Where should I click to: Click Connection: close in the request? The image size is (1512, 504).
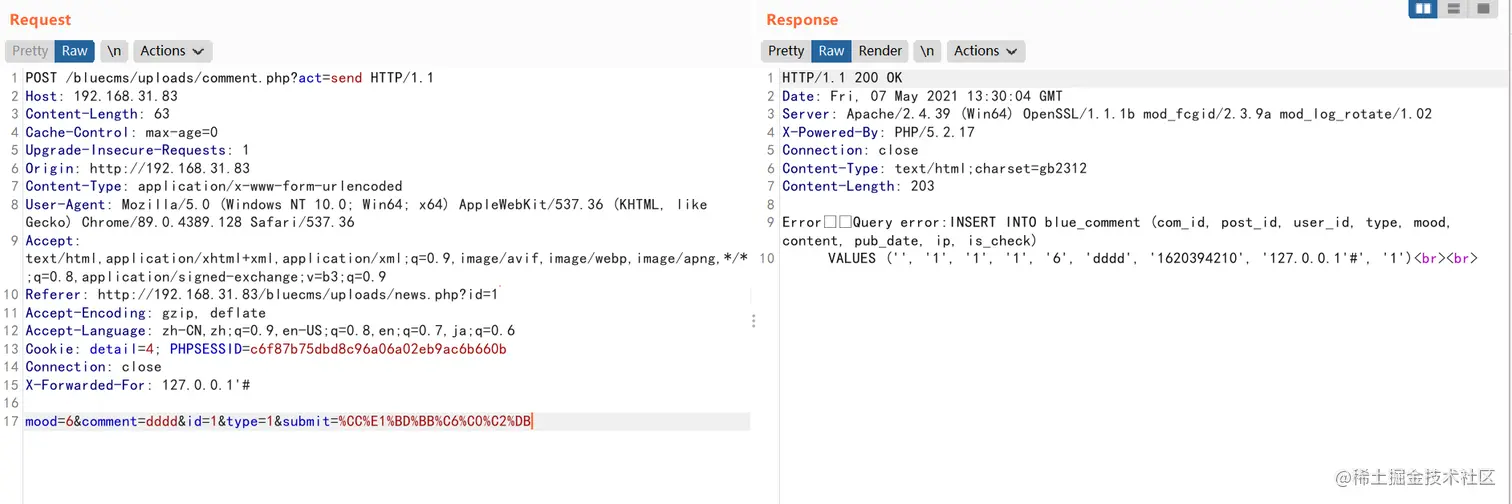(x=93, y=367)
